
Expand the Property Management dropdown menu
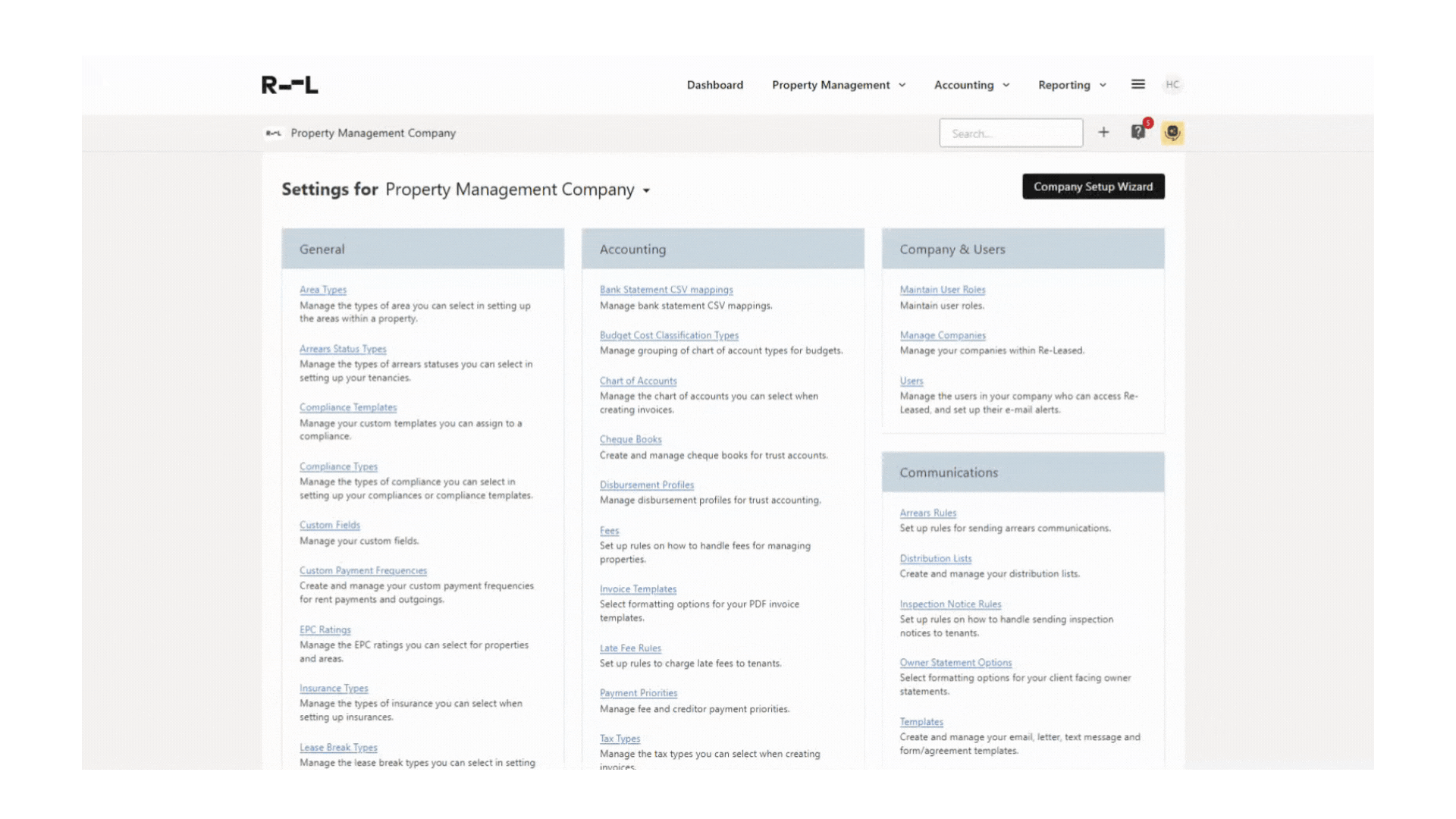tap(839, 85)
